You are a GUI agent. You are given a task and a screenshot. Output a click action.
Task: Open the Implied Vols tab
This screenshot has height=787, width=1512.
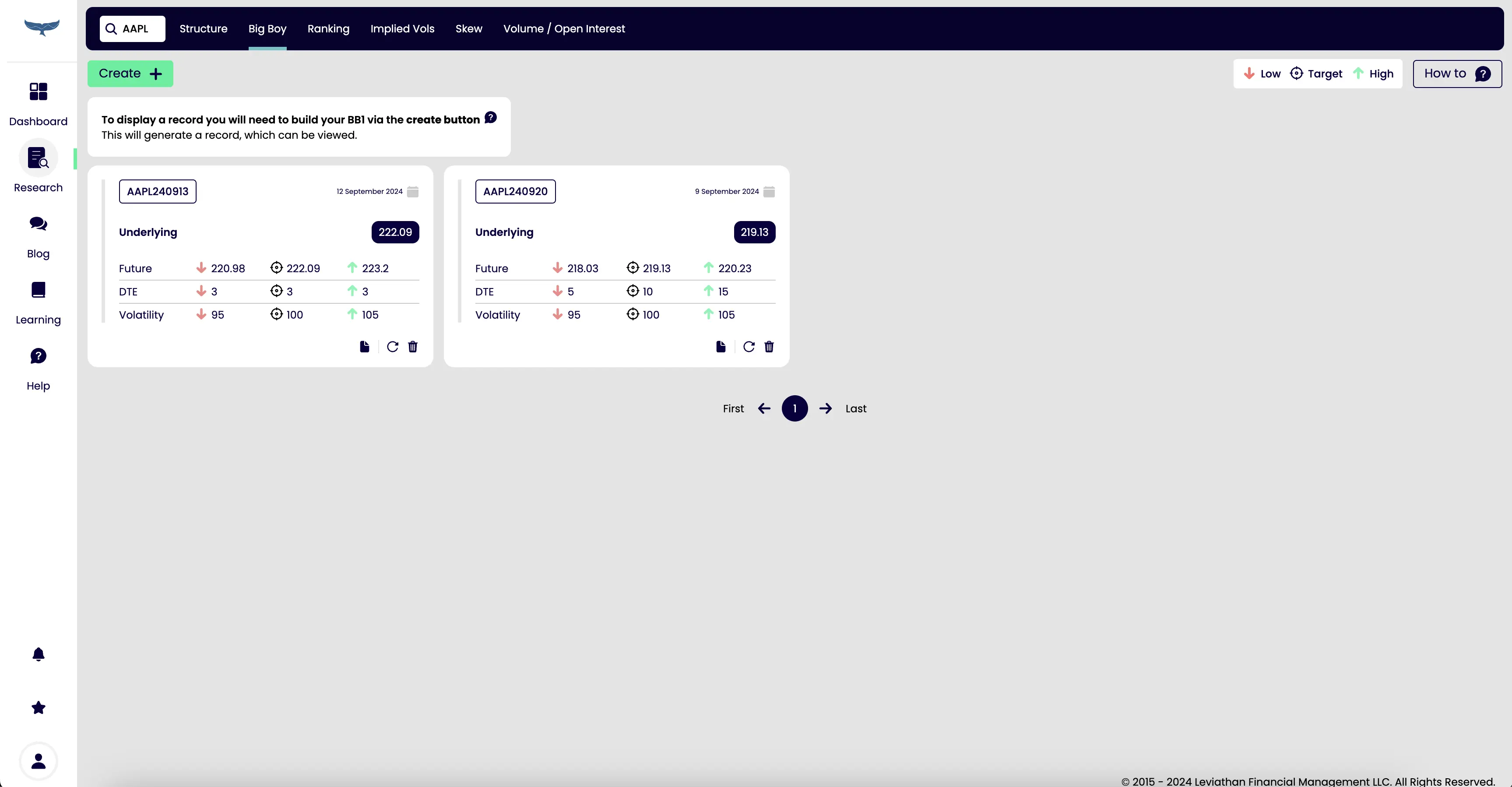pos(402,29)
